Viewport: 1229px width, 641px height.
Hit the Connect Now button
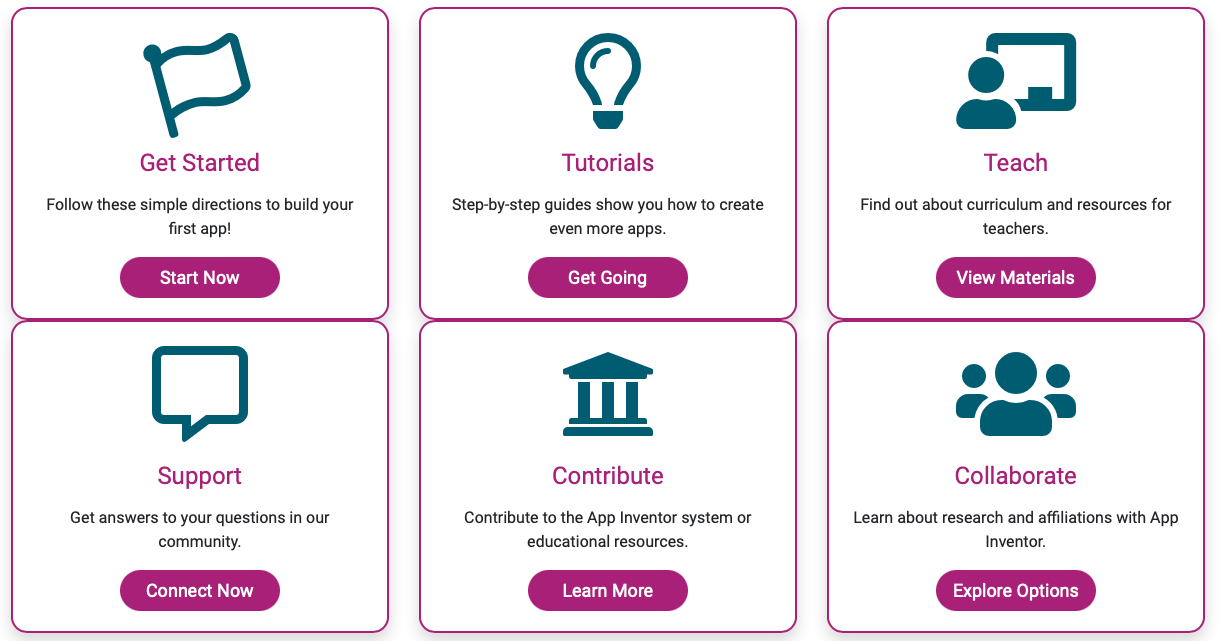click(x=199, y=591)
